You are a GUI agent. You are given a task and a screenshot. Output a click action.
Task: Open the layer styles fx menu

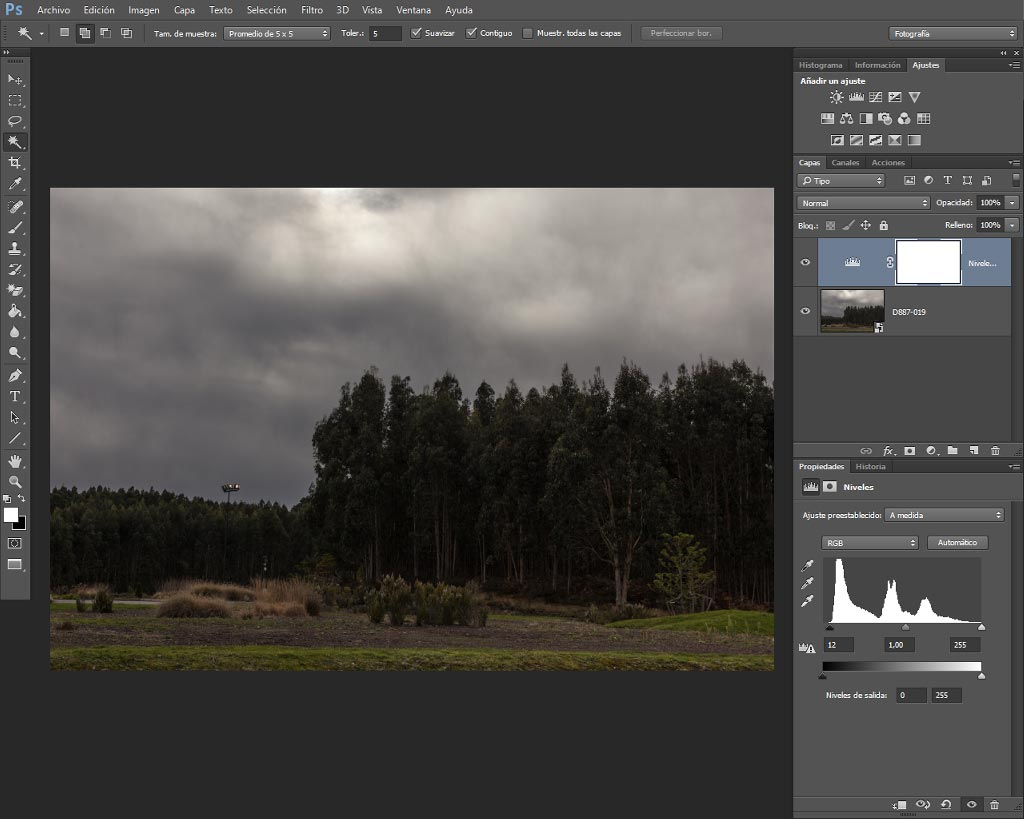click(888, 451)
